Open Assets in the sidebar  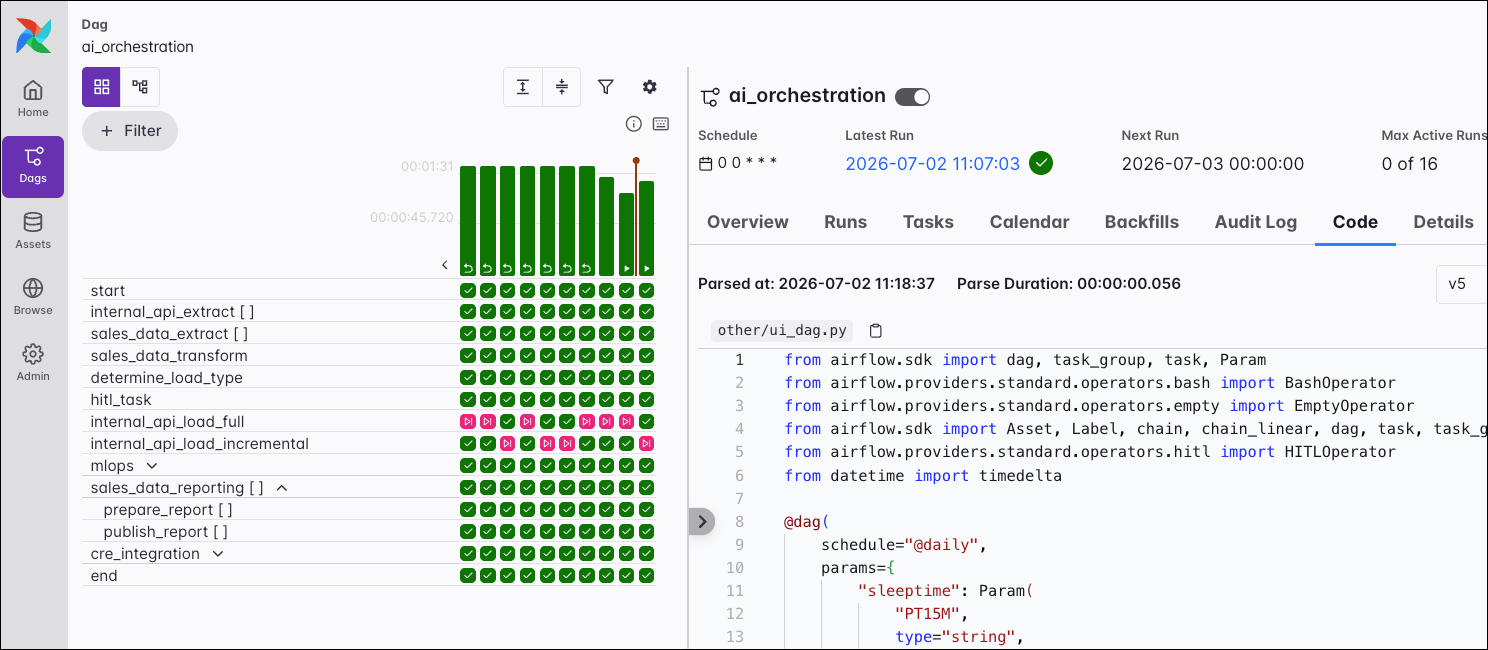pyautogui.click(x=33, y=231)
